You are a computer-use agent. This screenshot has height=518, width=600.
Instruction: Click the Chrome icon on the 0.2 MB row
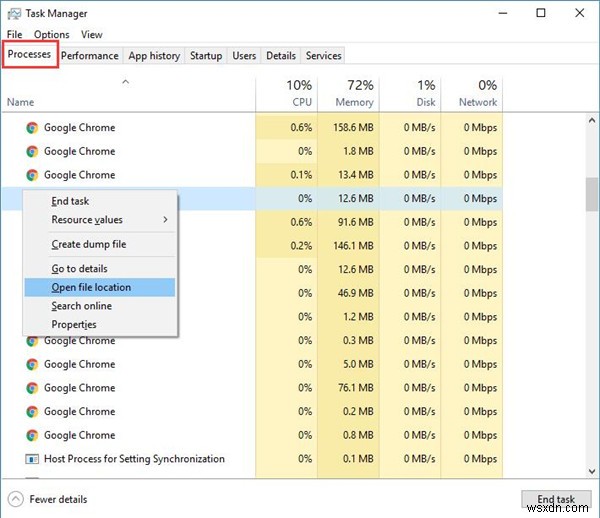click(x=32, y=412)
